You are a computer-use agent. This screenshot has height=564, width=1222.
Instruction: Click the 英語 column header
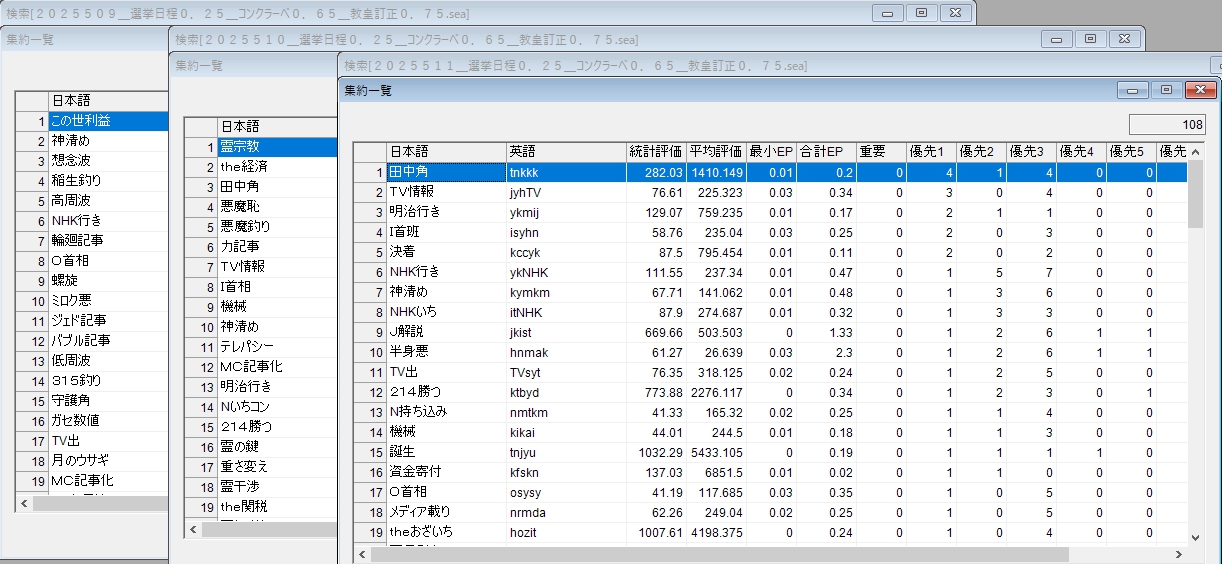pyautogui.click(x=565, y=151)
